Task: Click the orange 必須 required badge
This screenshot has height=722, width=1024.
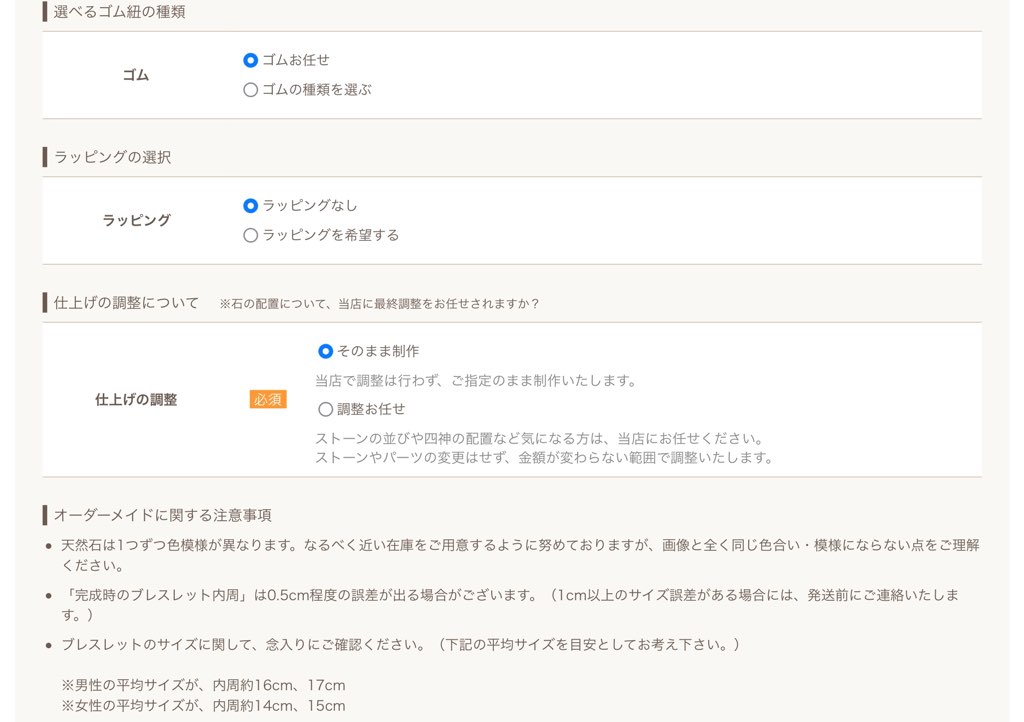Action: click(x=267, y=399)
